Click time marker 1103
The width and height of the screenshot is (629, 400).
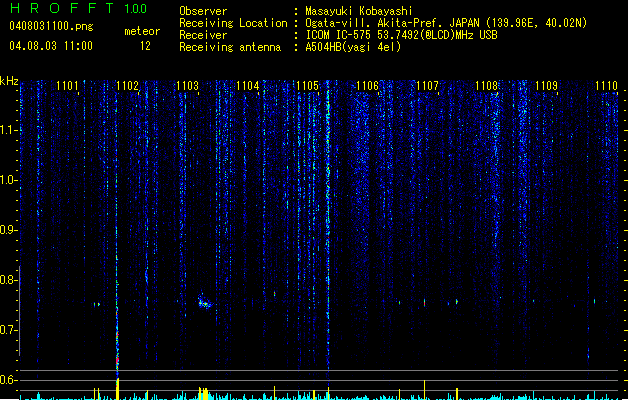pyautogui.click(x=187, y=86)
